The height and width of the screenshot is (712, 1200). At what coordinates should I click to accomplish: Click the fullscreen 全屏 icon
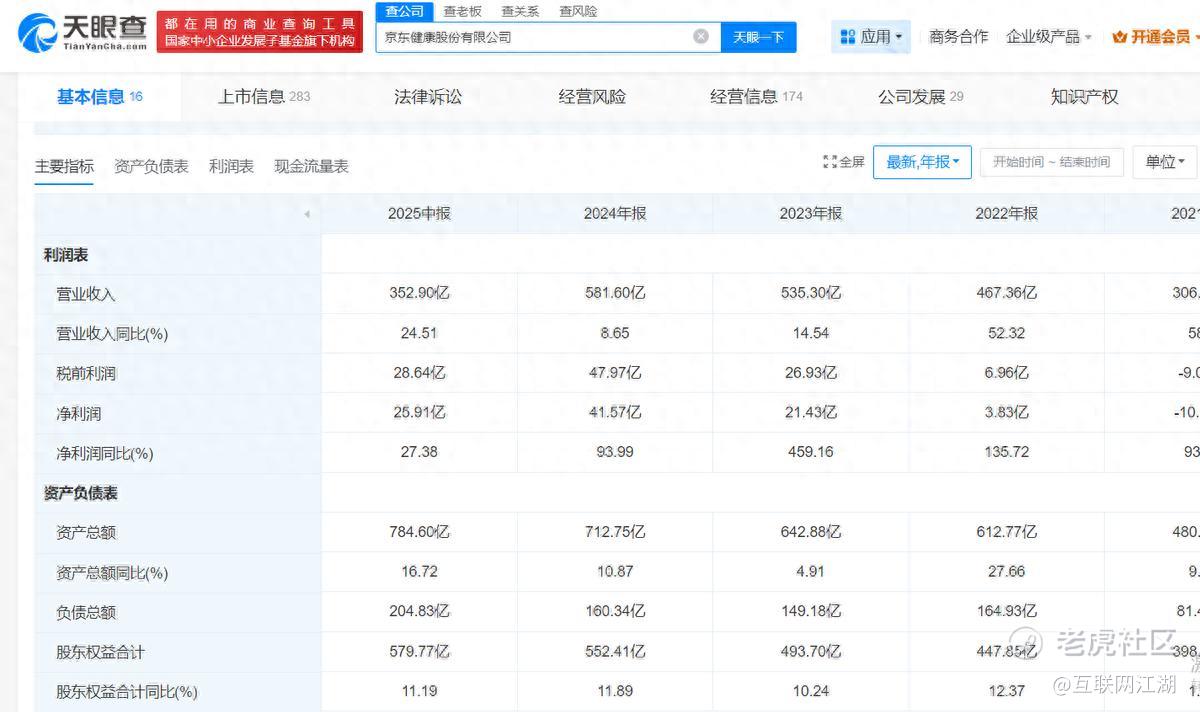(x=830, y=162)
